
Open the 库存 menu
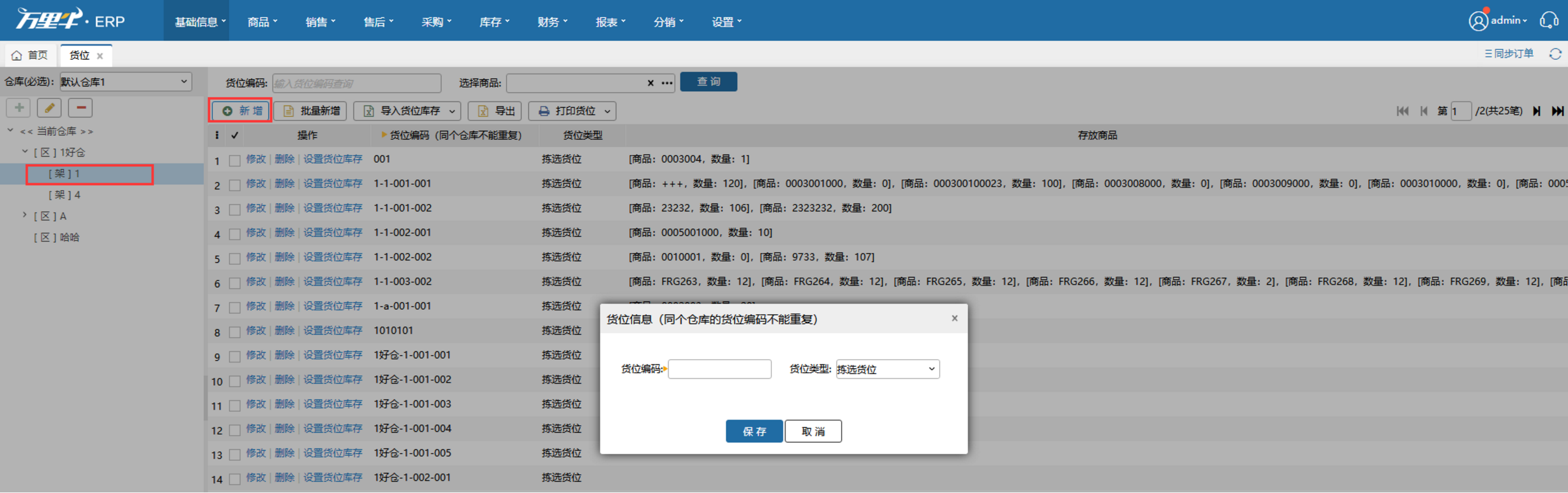[494, 21]
